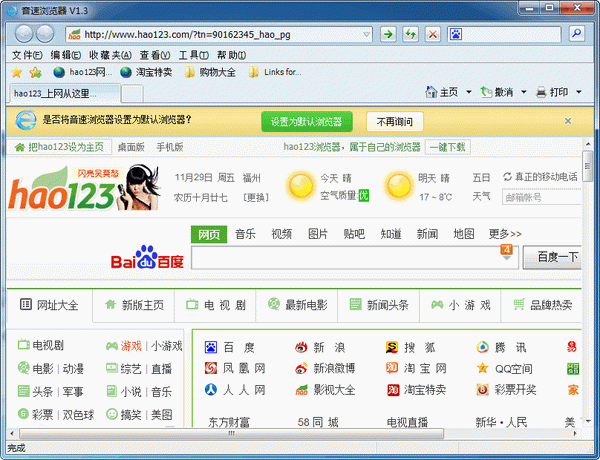Screen dimensions: 600x460
Task: Click the horizontal scrollbar thumb
Action: [x=232, y=434]
